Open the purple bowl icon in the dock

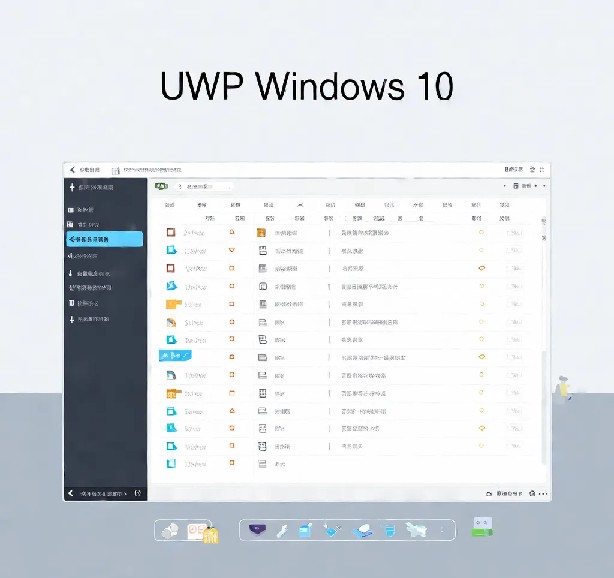click(257, 530)
